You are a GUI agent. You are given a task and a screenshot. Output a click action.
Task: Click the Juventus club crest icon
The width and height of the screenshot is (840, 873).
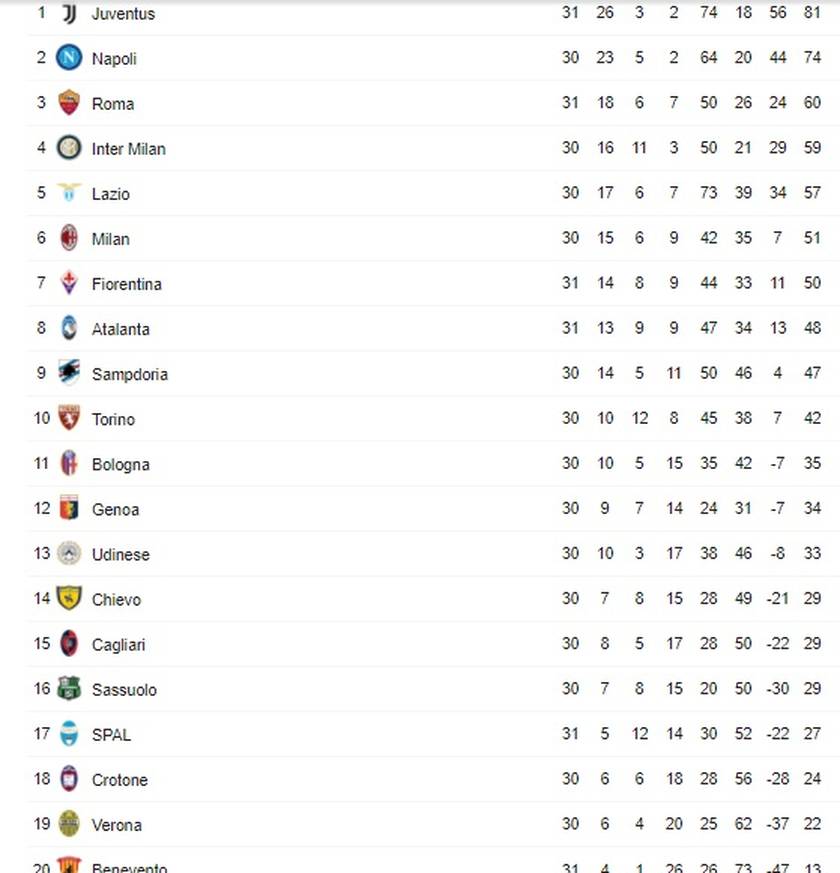[x=69, y=14]
